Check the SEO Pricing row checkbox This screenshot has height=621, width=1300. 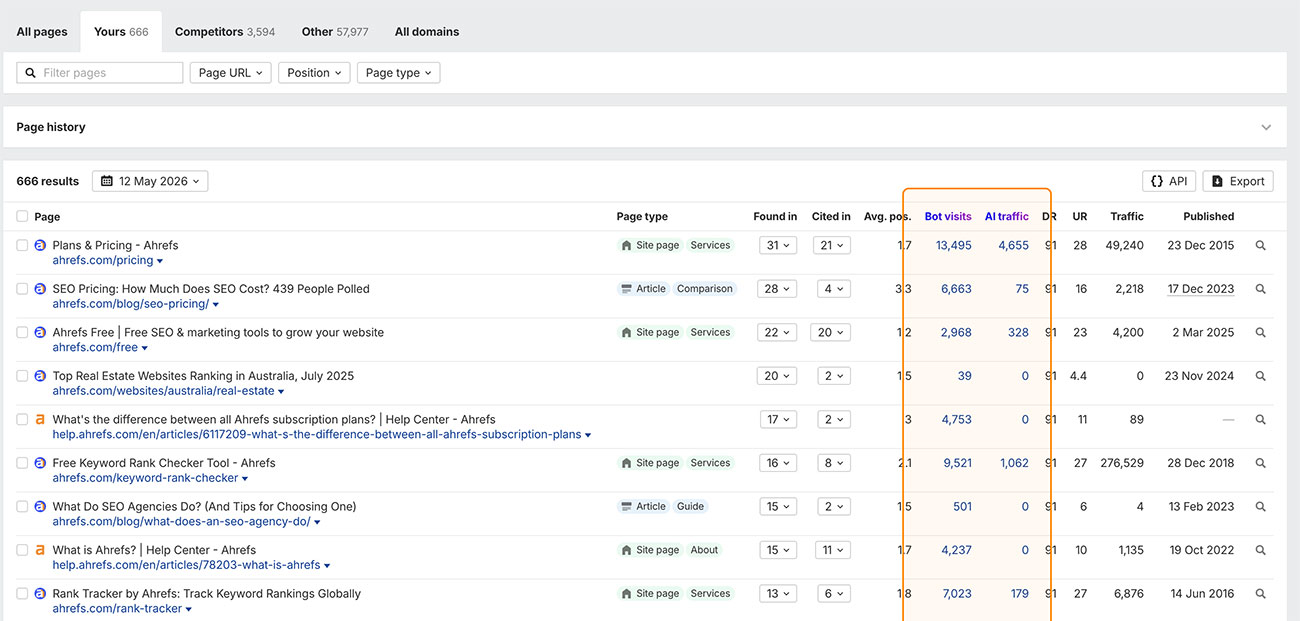point(22,289)
